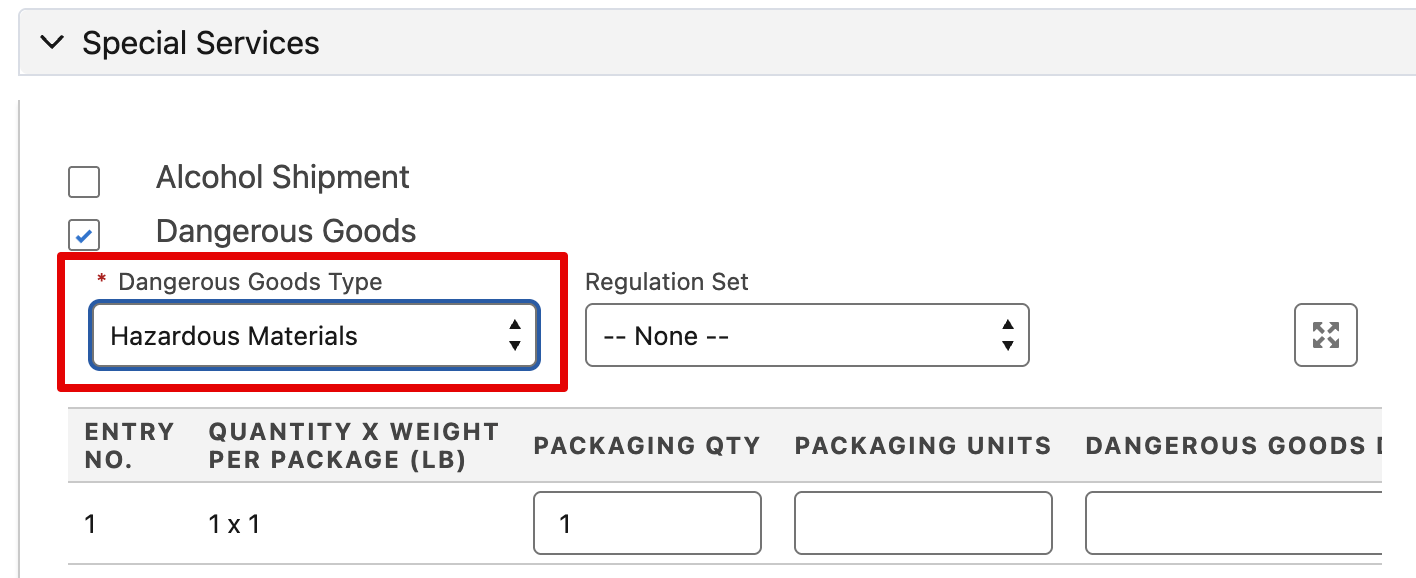
Task: Select the 1 x 1 quantity cell
Action: click(x=234, y=524)
